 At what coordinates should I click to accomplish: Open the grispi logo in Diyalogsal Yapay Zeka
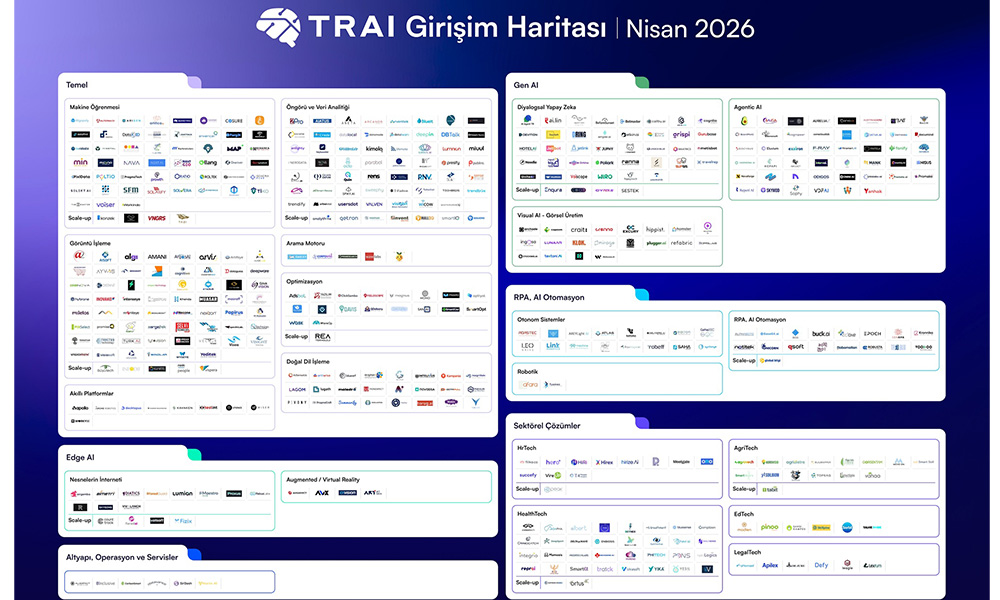pos(682,134)
